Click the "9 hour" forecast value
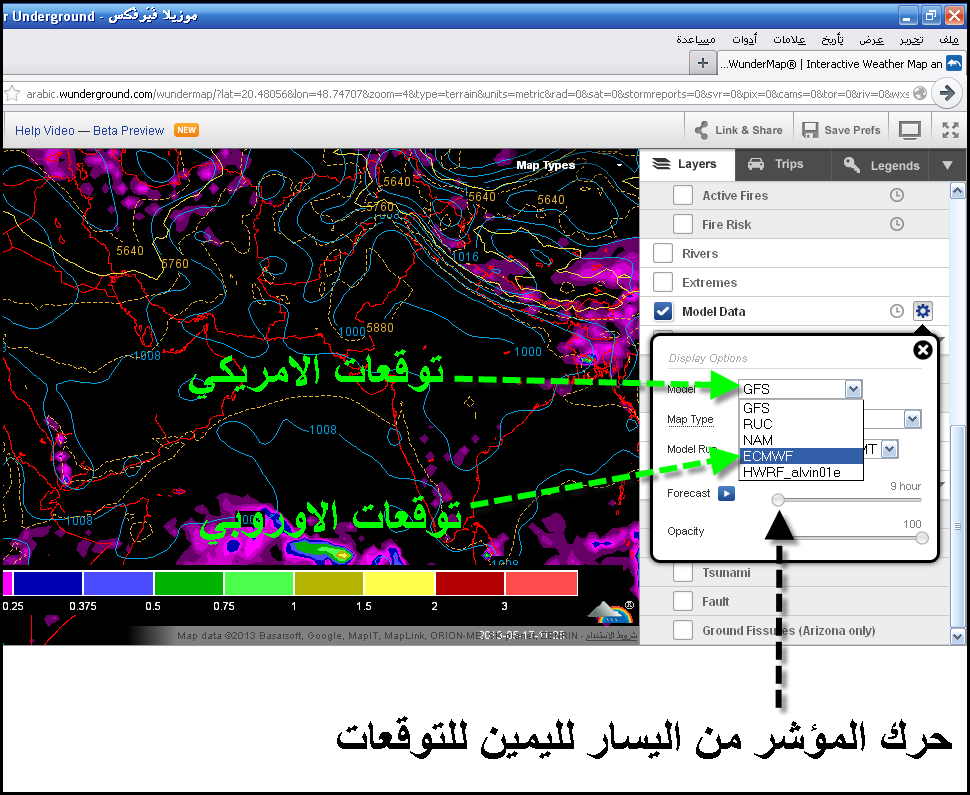The height and width of the screenshot is (795, 970). (906, 486)
